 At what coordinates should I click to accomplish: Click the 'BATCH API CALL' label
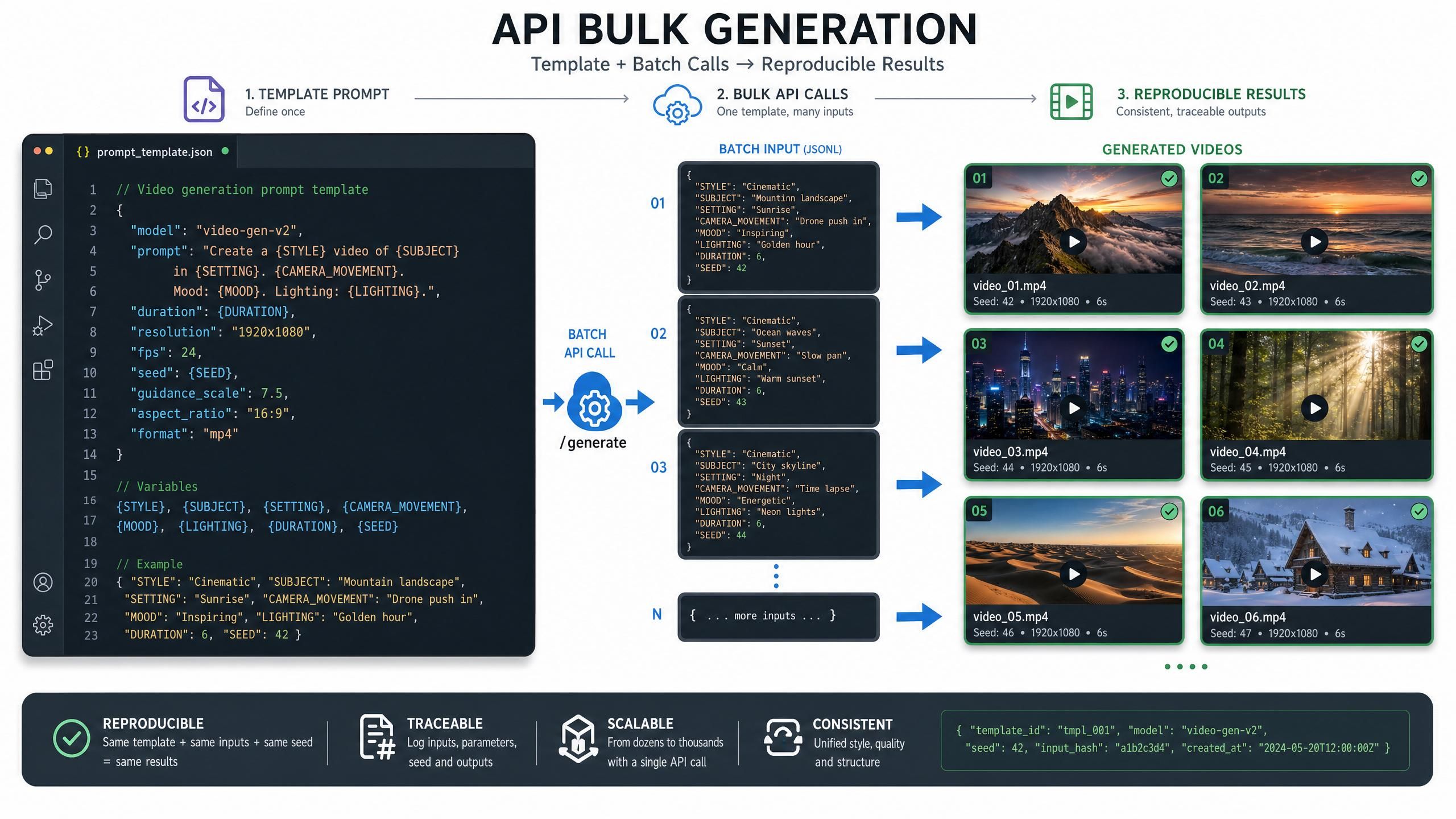pos(589,344)
